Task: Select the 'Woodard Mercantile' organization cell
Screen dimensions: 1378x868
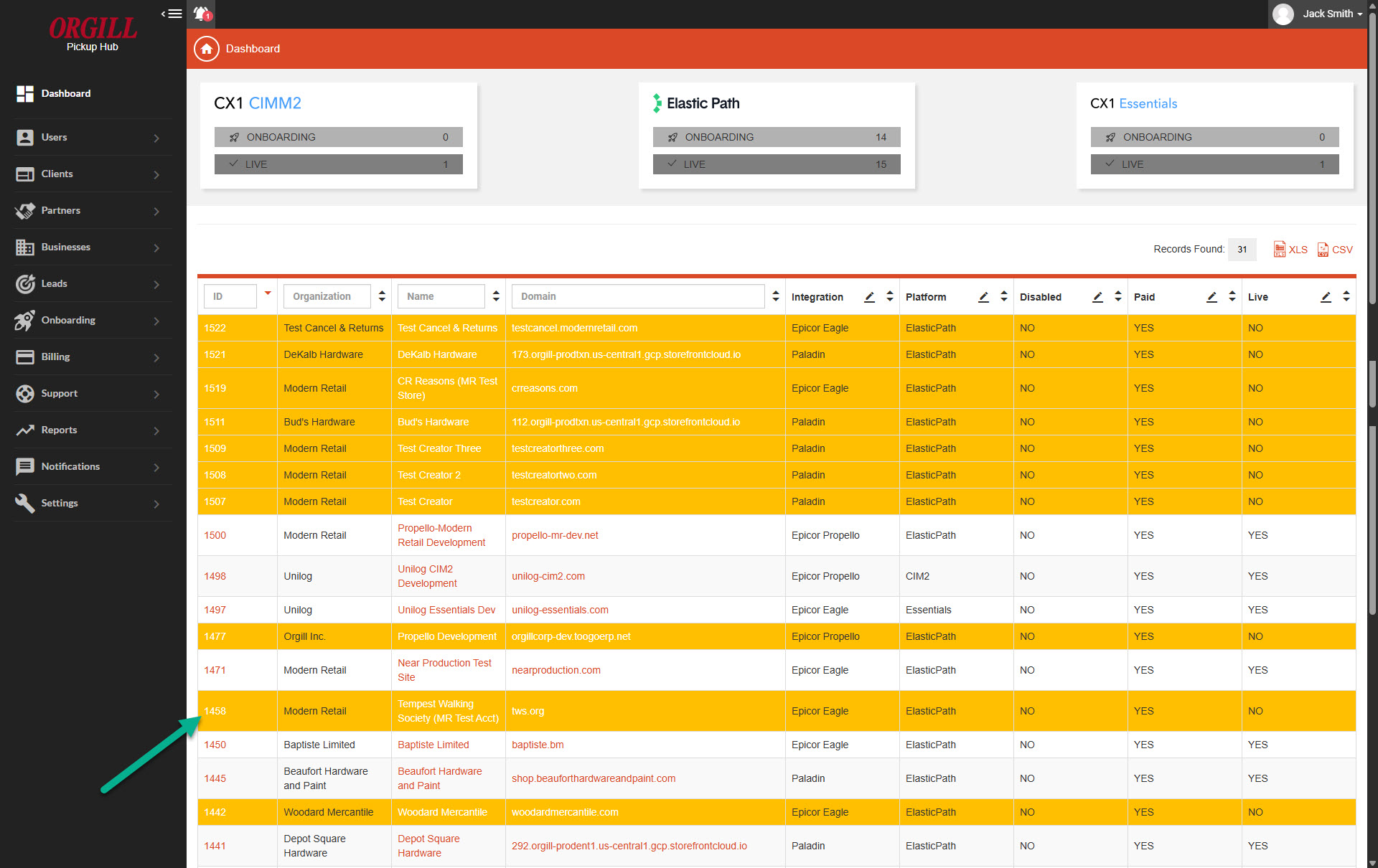Action: click(334, 812)
